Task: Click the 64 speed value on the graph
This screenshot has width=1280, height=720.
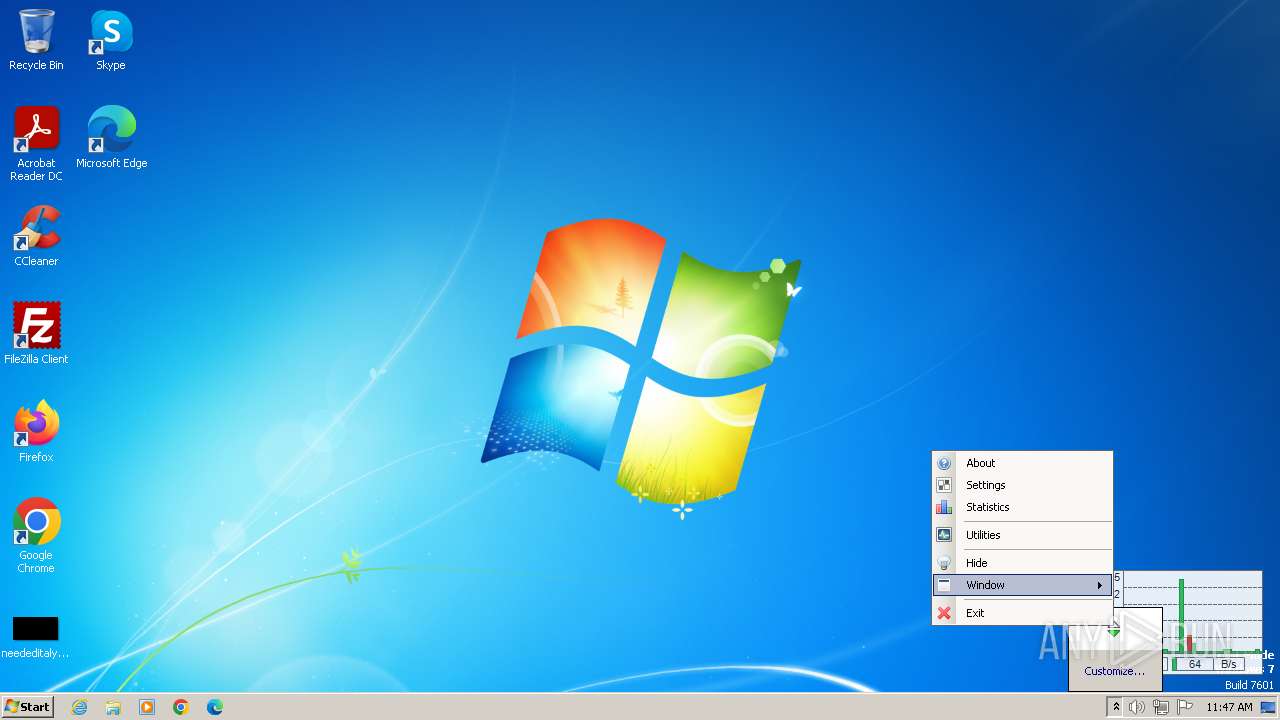Action: [1195, 664]
